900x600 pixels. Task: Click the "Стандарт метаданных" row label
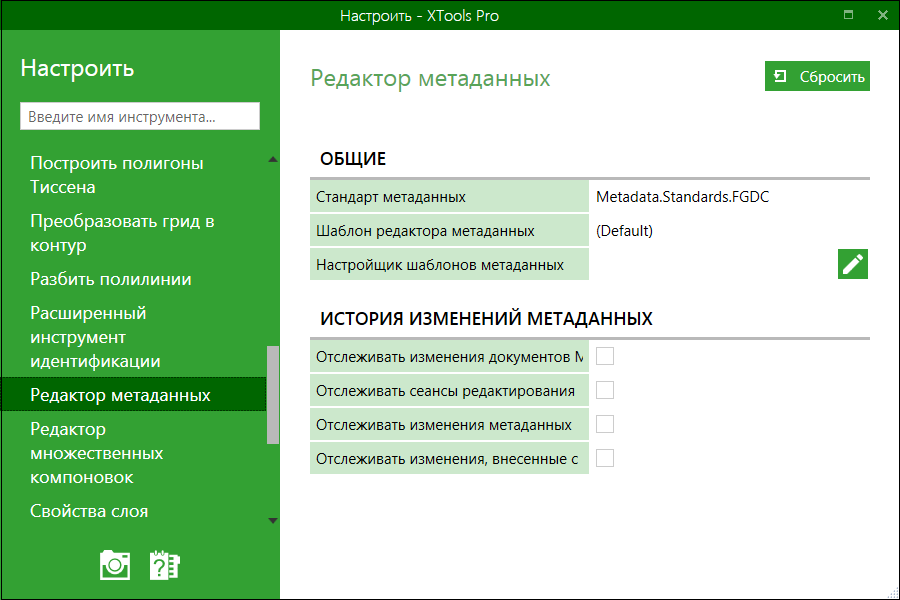449,197
